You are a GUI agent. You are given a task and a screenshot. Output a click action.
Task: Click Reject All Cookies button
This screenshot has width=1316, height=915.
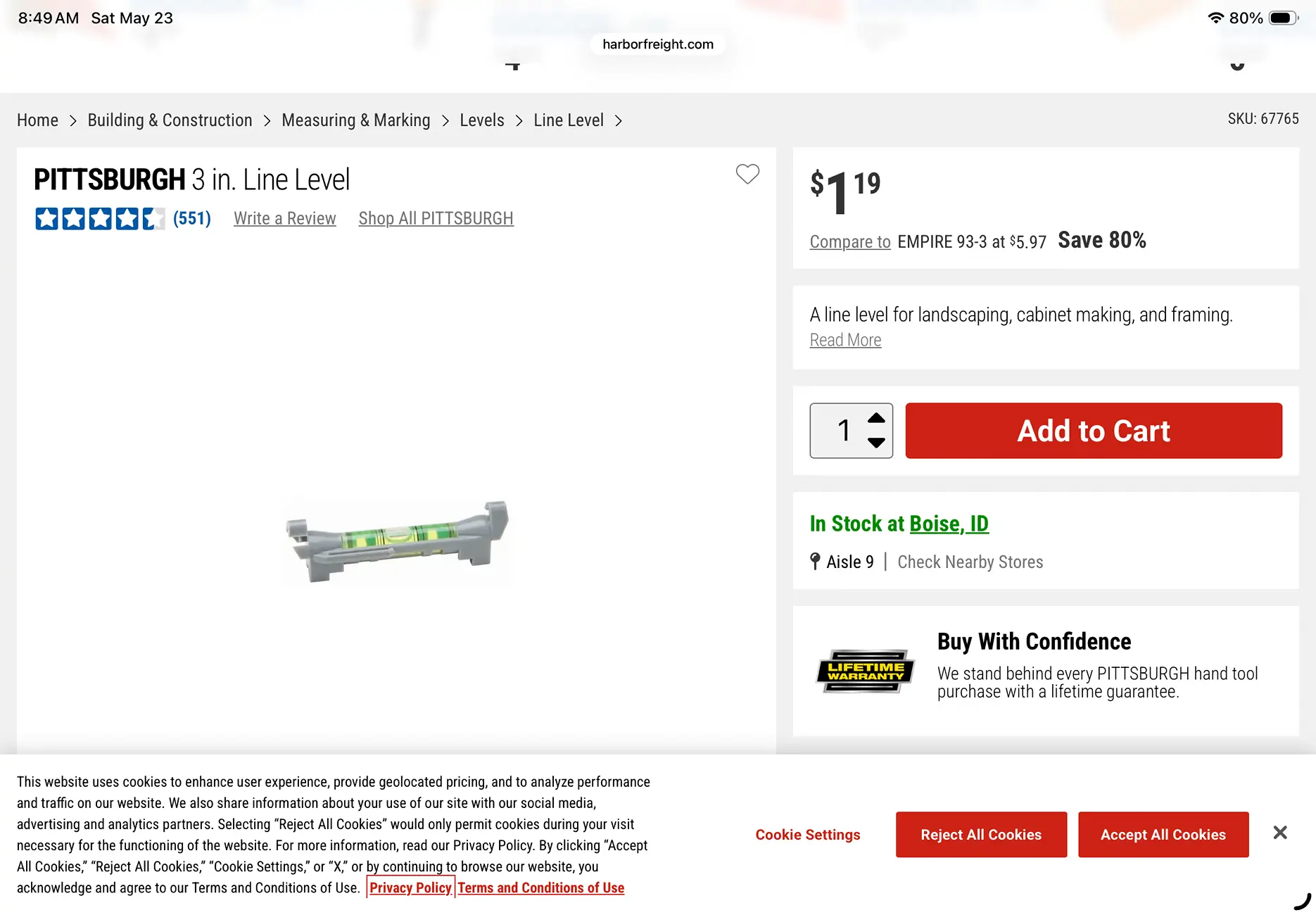coord(981,835)
